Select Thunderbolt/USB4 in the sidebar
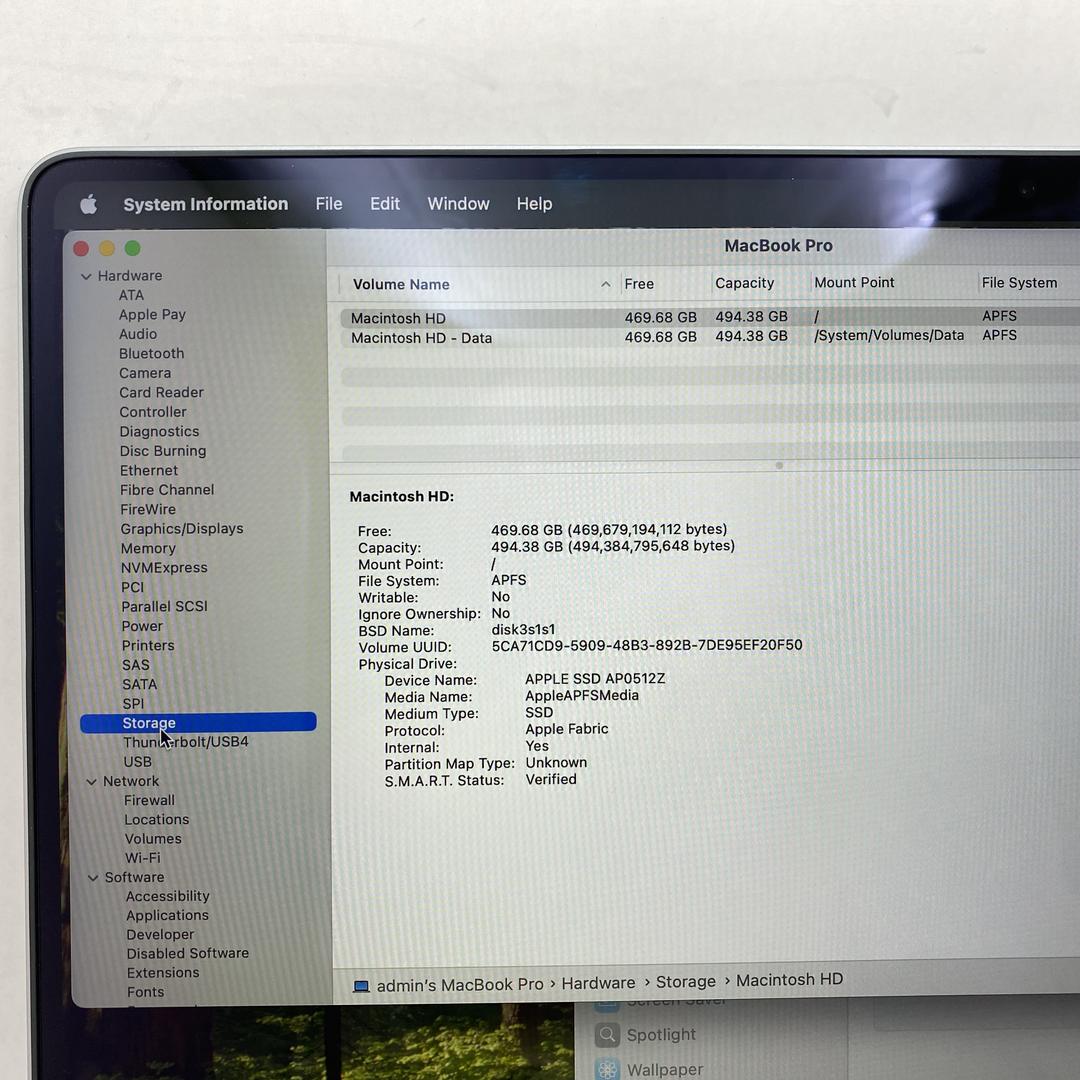The height and width of the screenshot is (1080, 1080). (x=185, y=742)
